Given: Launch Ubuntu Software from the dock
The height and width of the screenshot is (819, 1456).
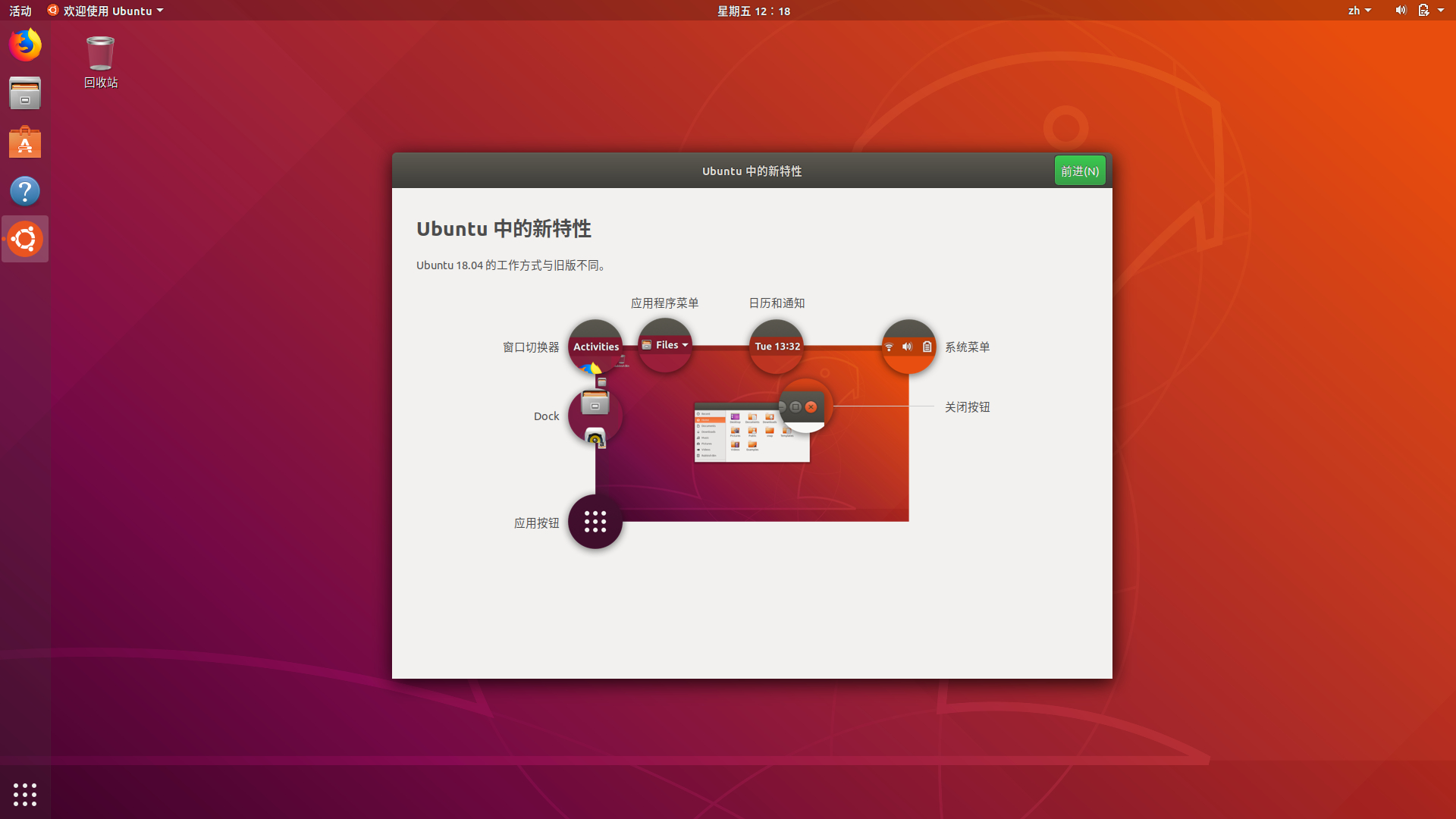Looking at the screenshot, I should (25, 142).
